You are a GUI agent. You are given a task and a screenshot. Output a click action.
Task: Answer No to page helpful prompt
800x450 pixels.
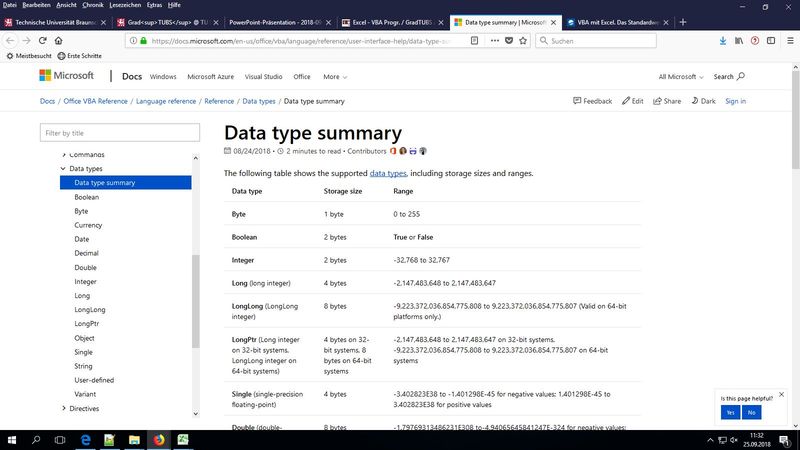click(750, 412)
